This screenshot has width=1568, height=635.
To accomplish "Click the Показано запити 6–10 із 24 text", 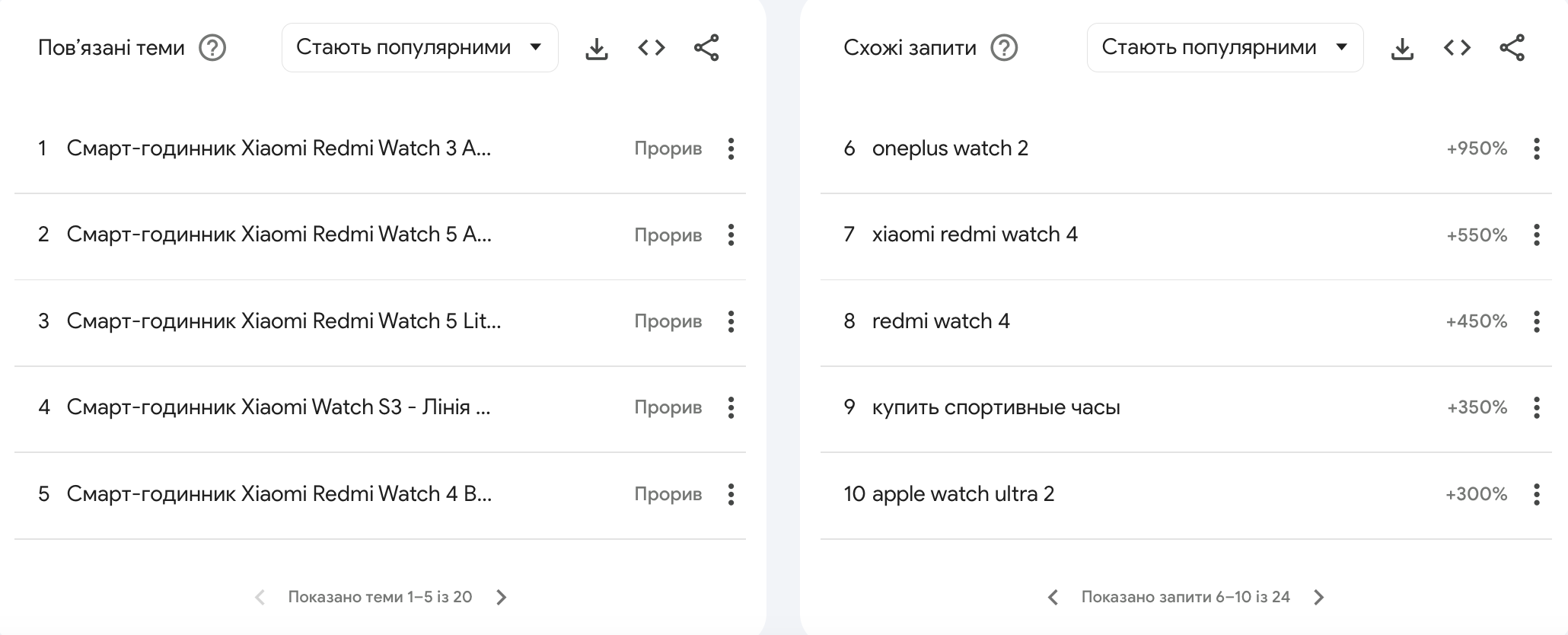I will [x=1186, y=597].
